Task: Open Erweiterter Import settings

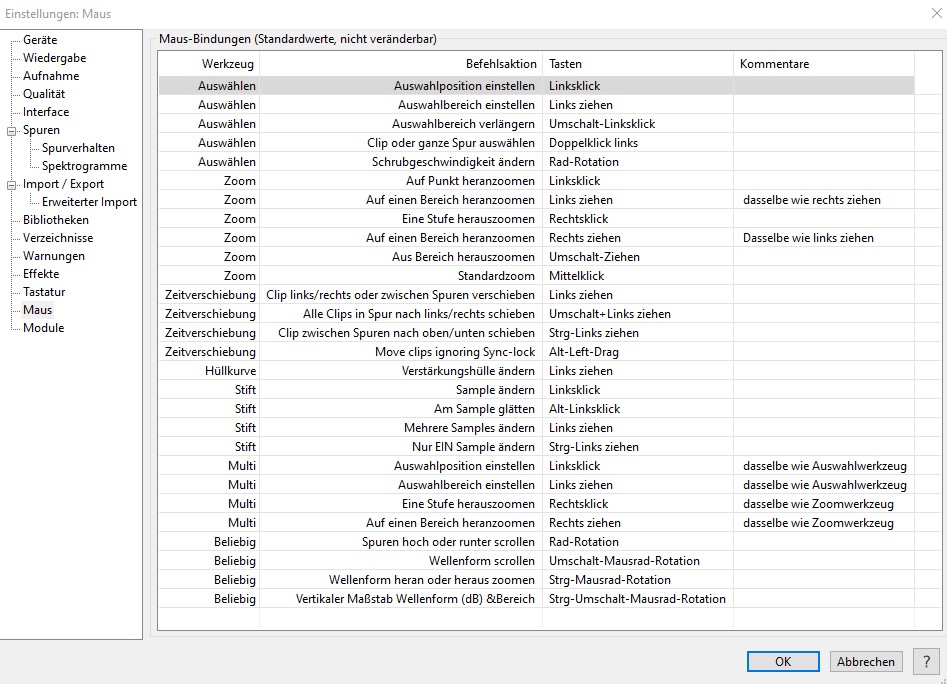Action: click(x=89, y=202)
